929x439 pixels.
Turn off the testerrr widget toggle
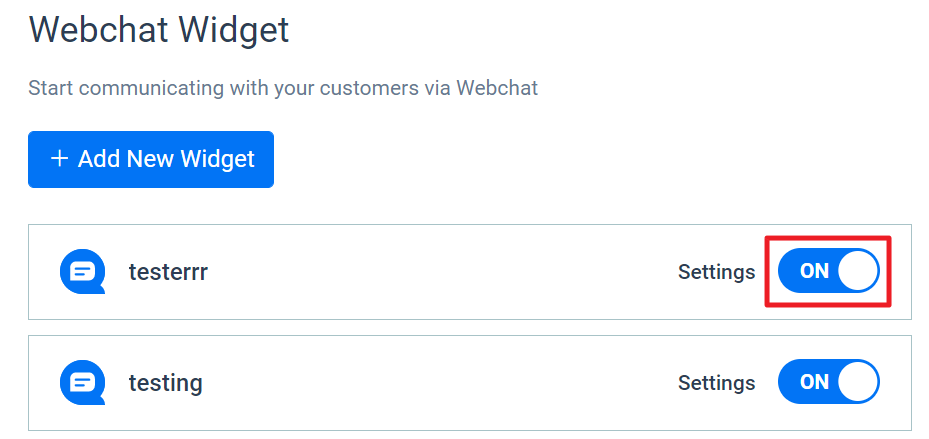click(x=829, y=271)
